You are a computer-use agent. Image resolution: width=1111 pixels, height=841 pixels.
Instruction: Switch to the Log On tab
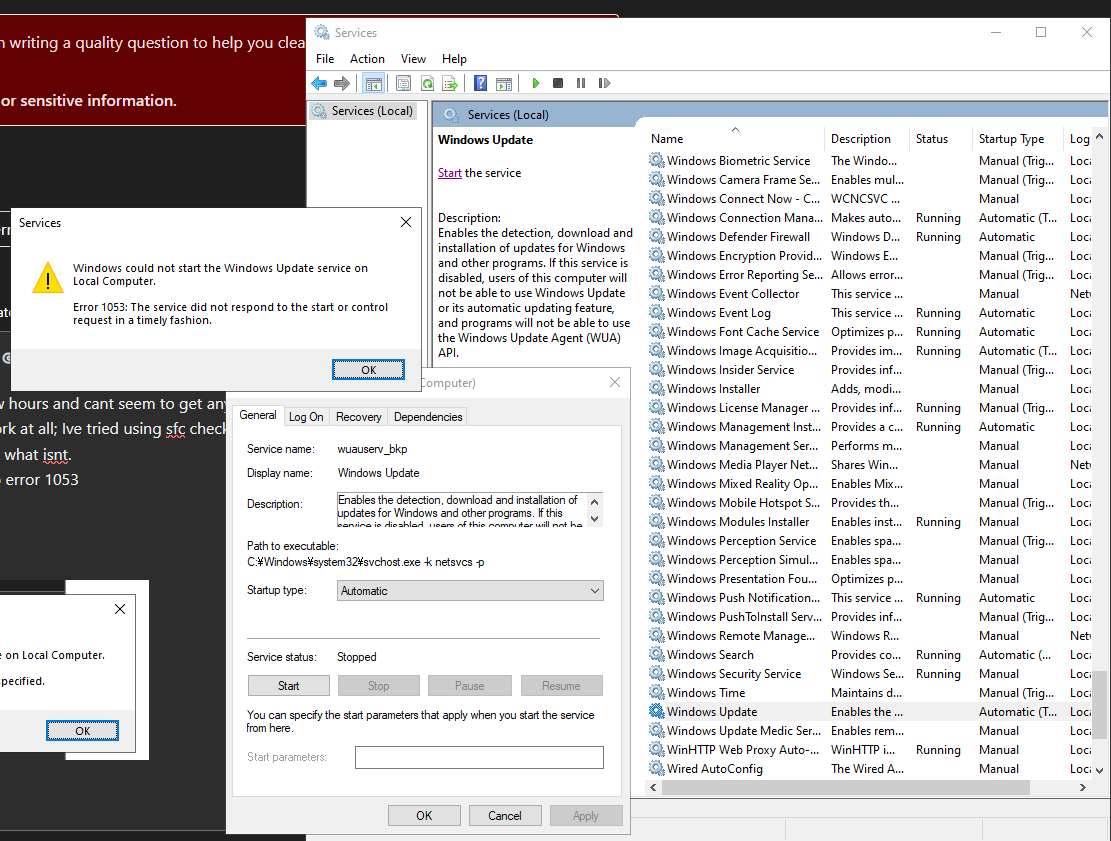click(306, 417)
